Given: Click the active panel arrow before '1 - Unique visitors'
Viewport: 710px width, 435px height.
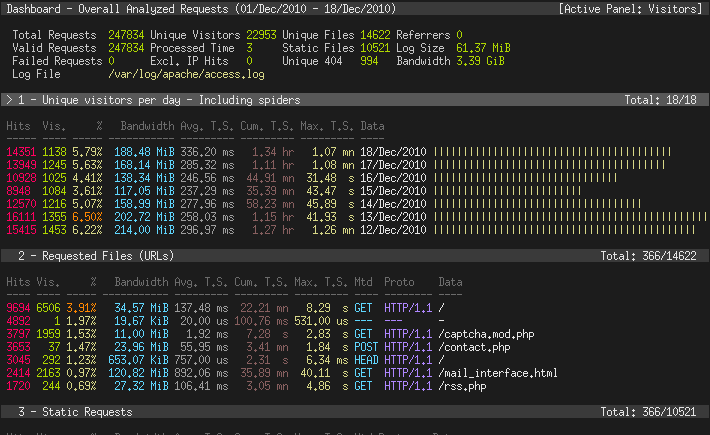Looking at the screenshot, I should pos(10,100).
